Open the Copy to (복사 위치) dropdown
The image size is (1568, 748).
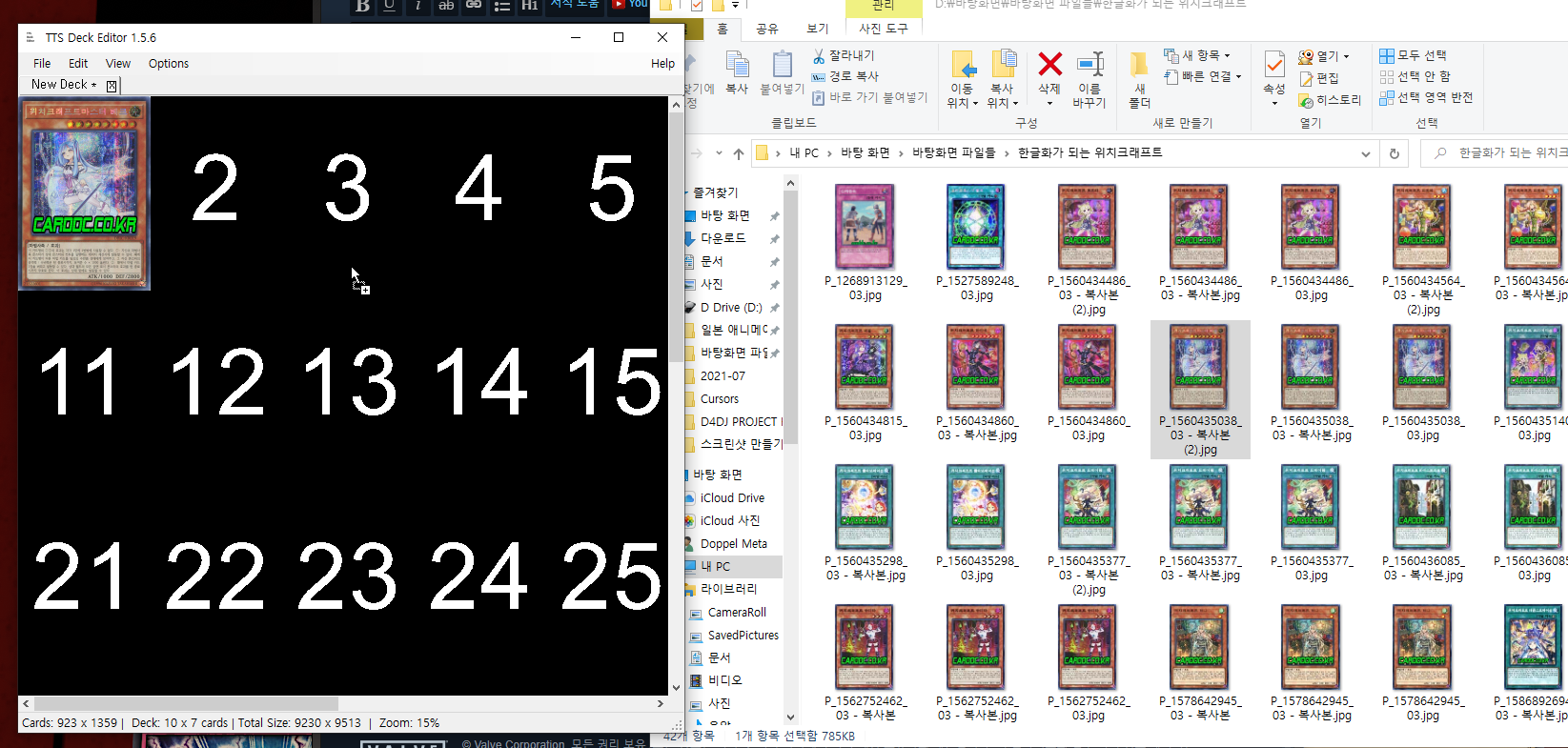(1003, 80)
